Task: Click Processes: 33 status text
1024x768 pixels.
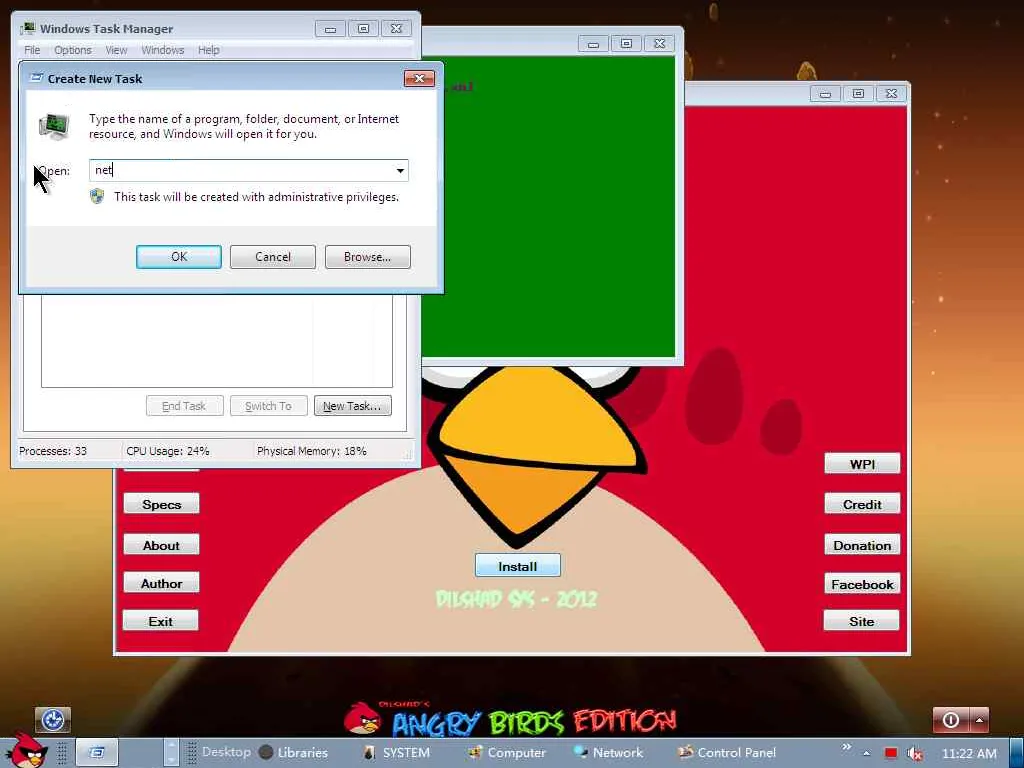Action: [53, 451]
